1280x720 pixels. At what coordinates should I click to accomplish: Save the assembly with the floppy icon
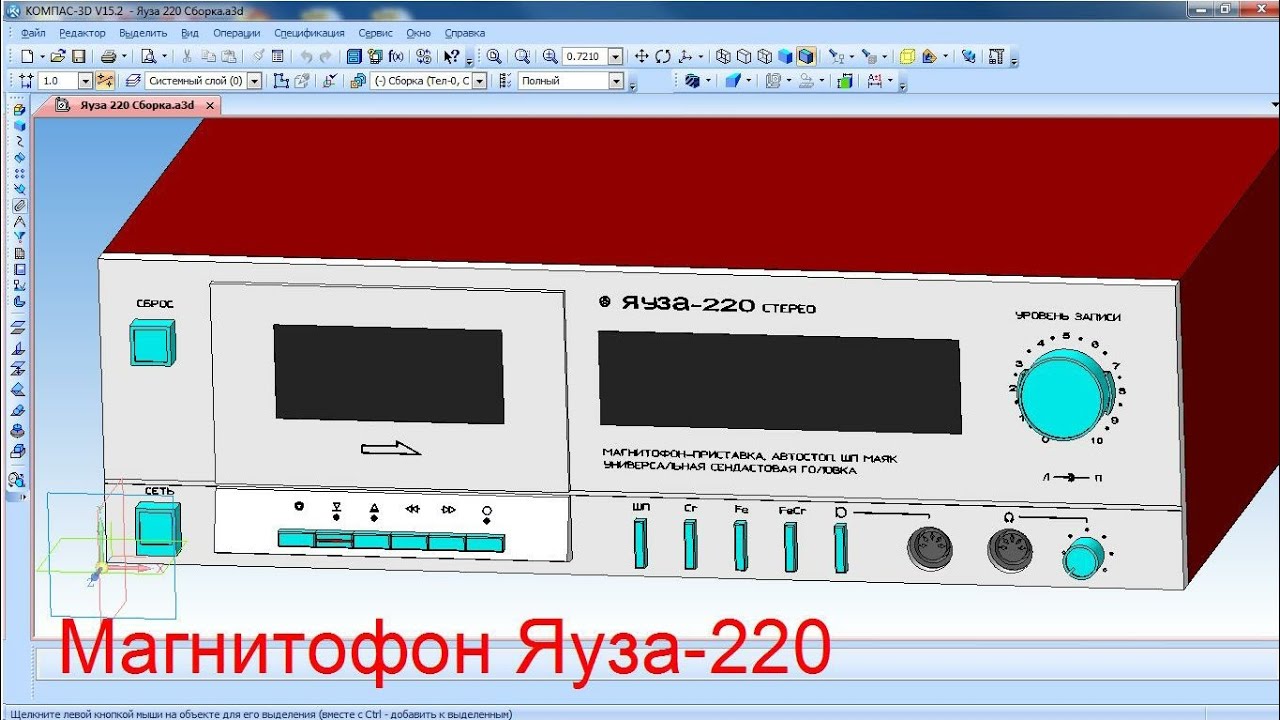[x=79, y=57]
